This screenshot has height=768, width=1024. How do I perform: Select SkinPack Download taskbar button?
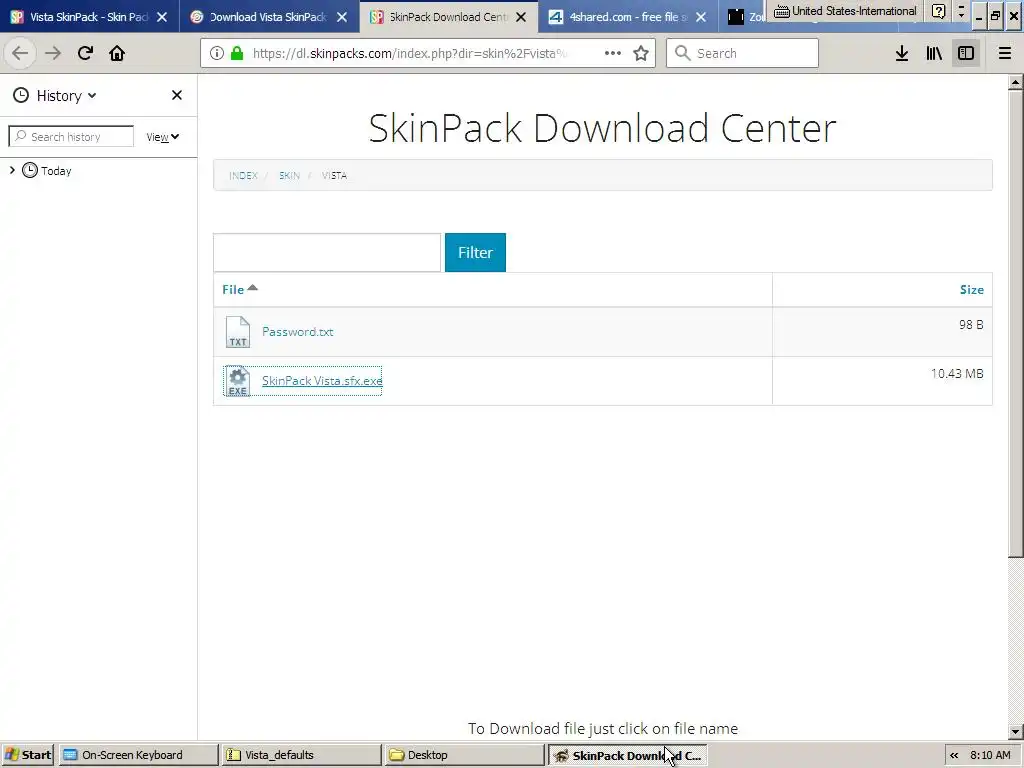(627, 755)
